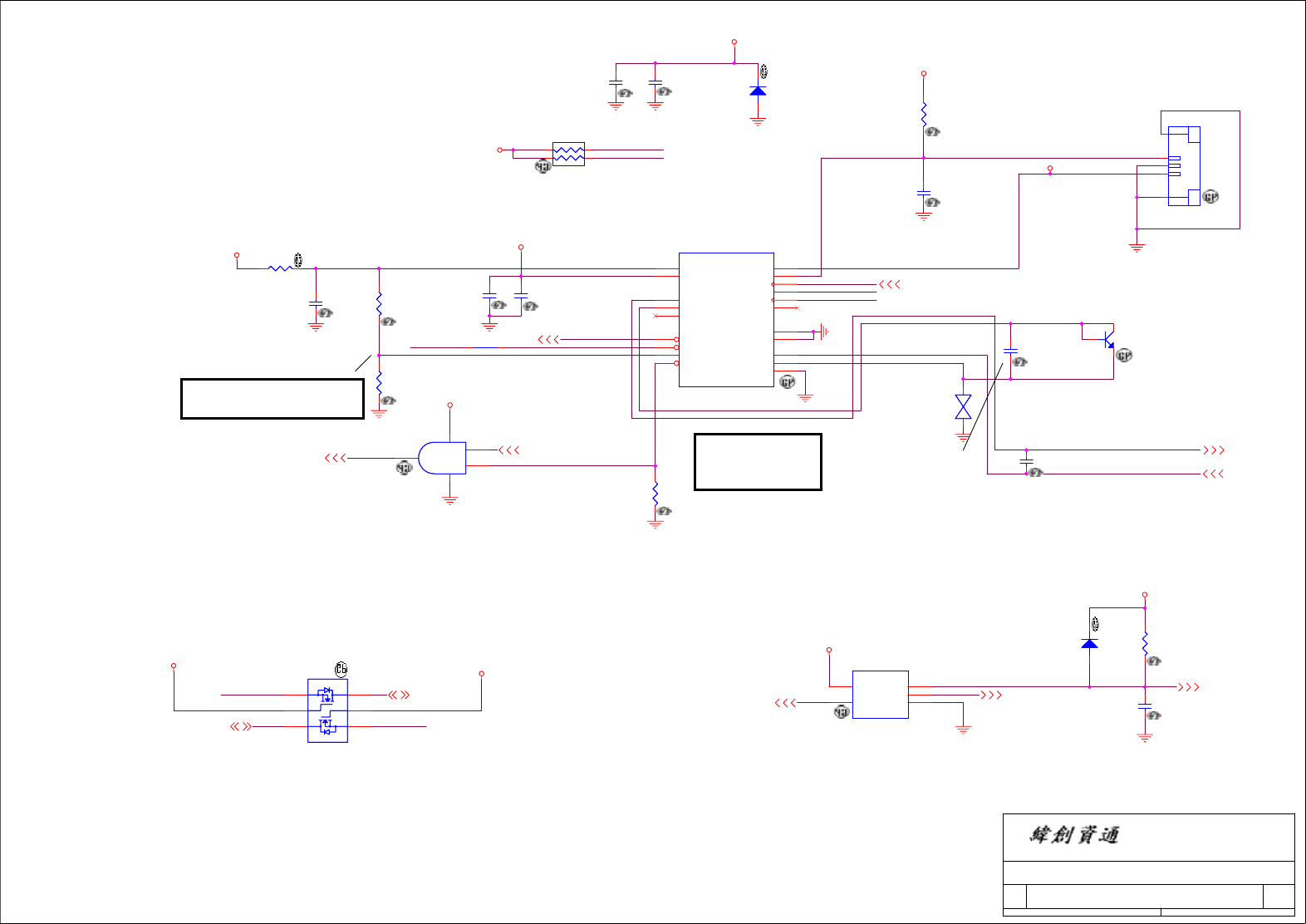1306x924 pixels.
Task: Click the power node above the AND gate
Action: click(449, 405)
